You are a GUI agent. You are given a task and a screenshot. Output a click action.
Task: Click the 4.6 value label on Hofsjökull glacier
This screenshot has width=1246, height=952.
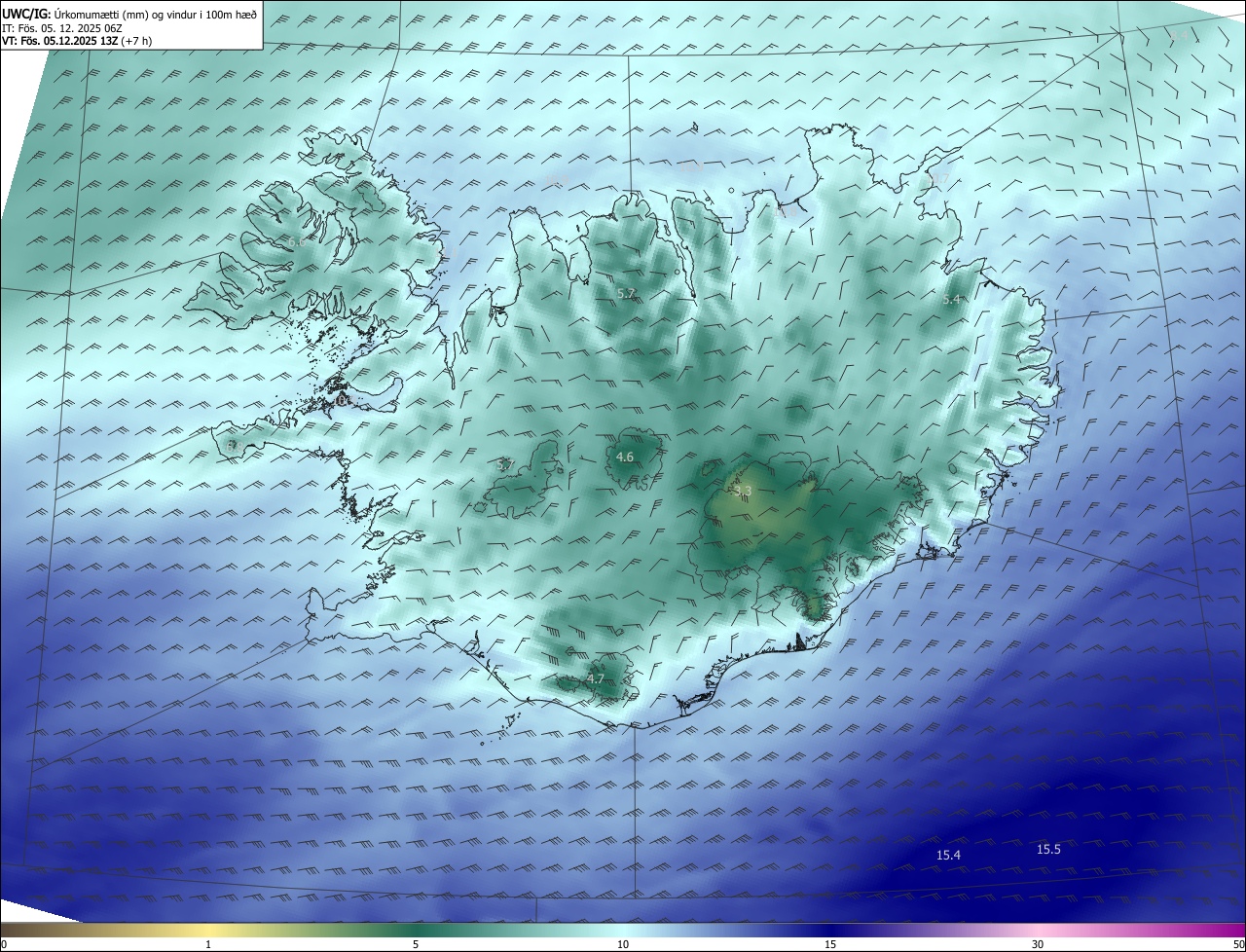[x=625, y=457]
